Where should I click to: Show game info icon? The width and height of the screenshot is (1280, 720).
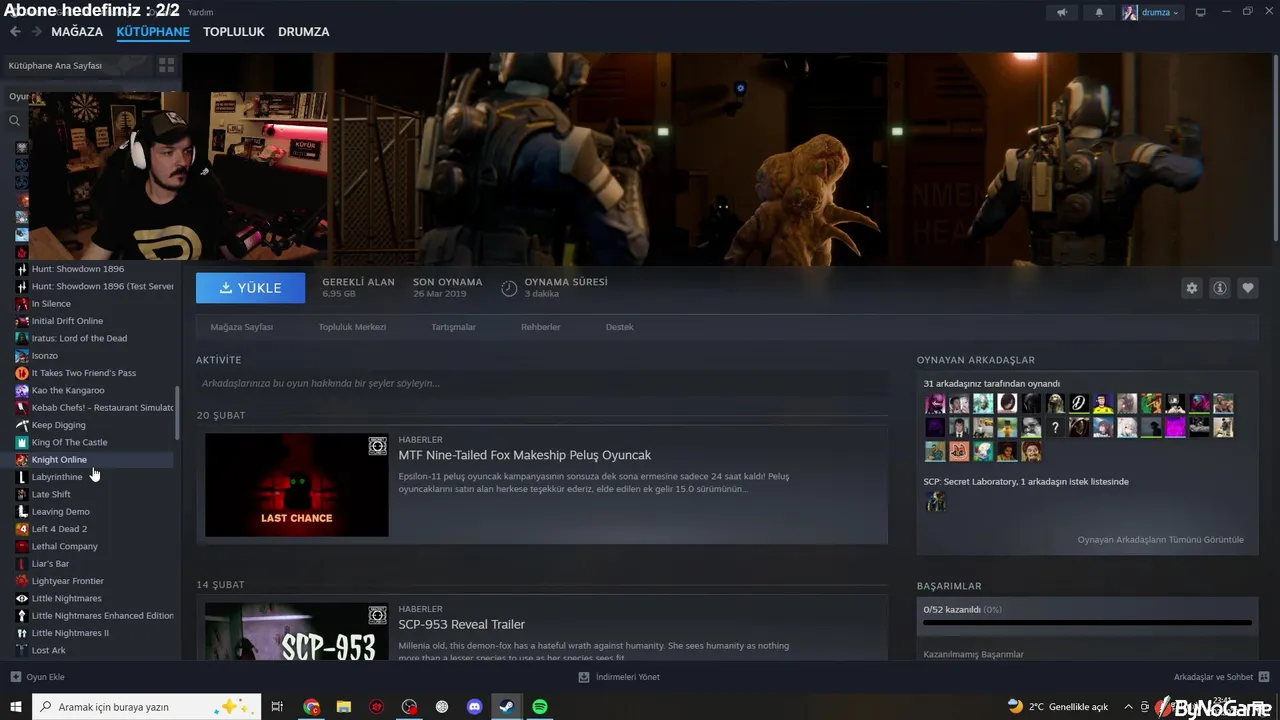pyautogui.click(x=1220, y=288)
